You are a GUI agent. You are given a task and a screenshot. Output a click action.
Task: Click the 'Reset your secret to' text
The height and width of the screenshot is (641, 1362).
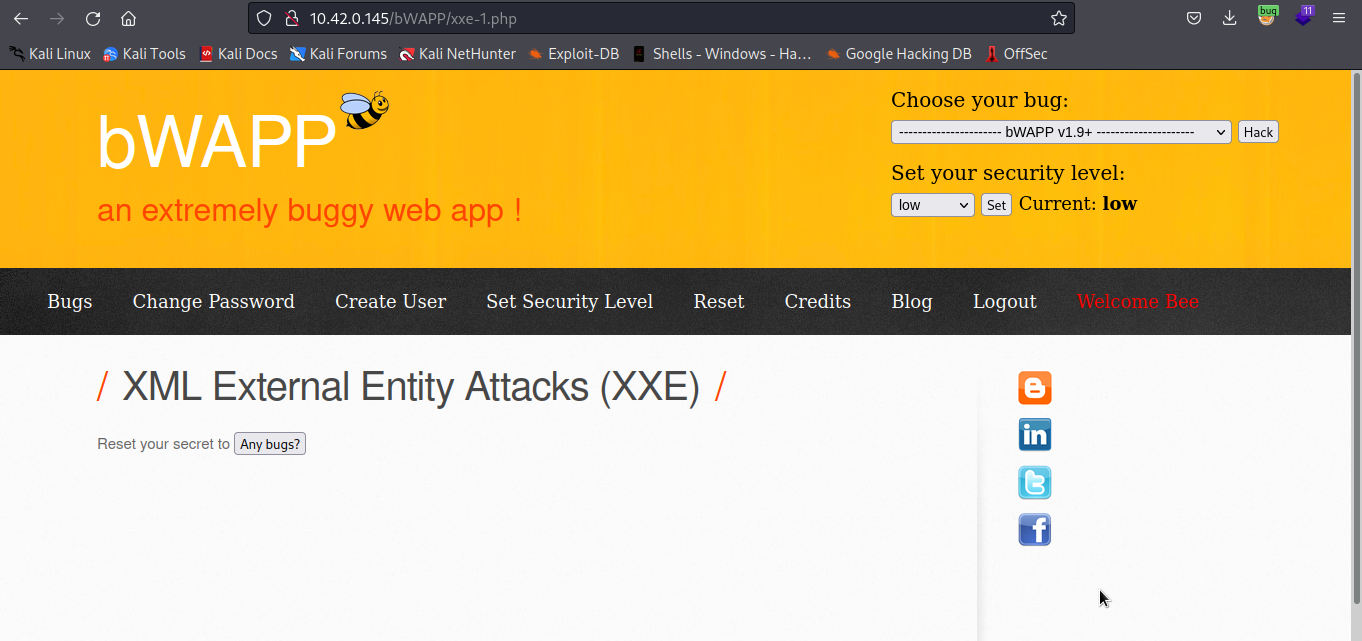164,444
